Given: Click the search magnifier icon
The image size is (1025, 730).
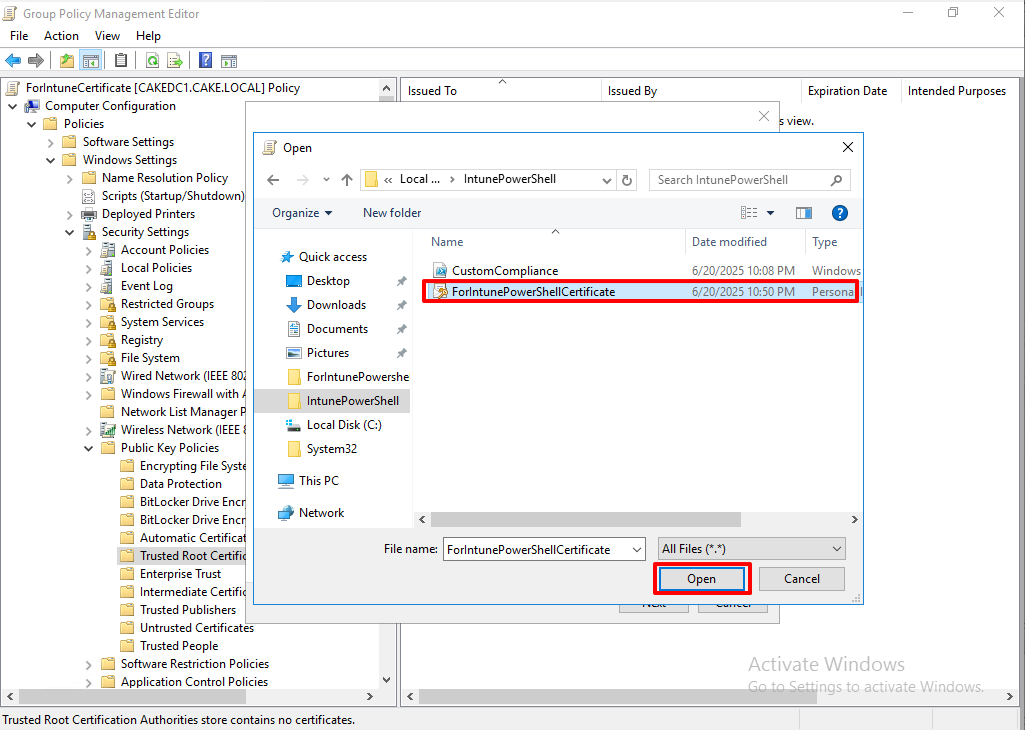Looking at the screenshot, I should tap(836, 180).
